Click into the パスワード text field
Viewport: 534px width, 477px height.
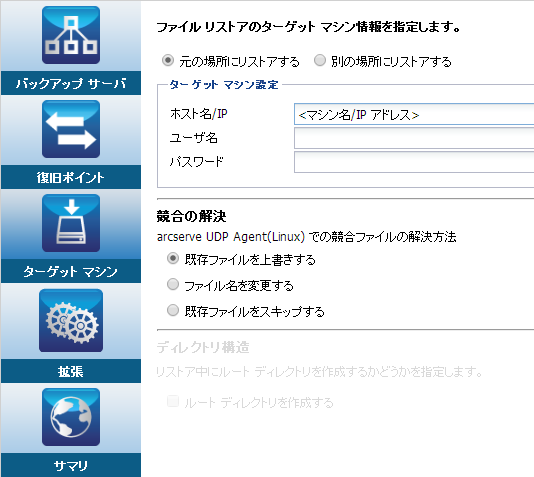(x=414, y=162)
